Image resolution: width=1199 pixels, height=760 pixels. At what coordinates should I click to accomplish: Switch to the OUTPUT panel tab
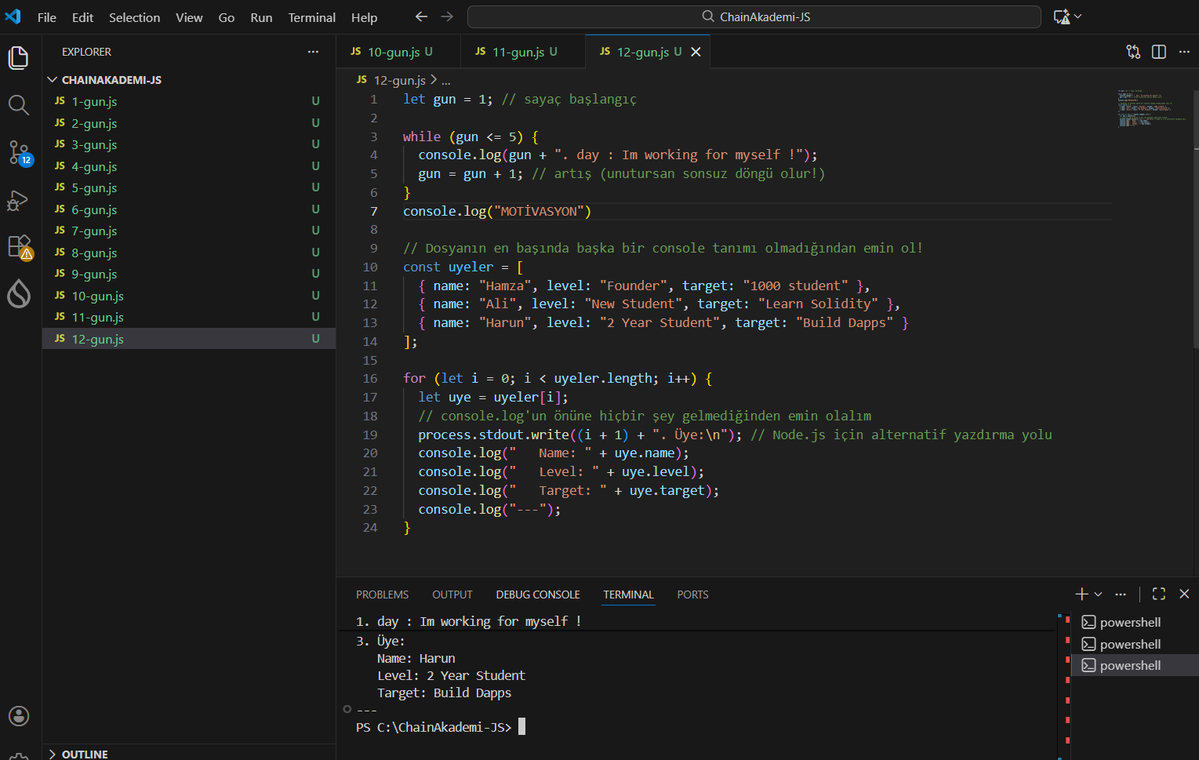[x=452, y=594]
